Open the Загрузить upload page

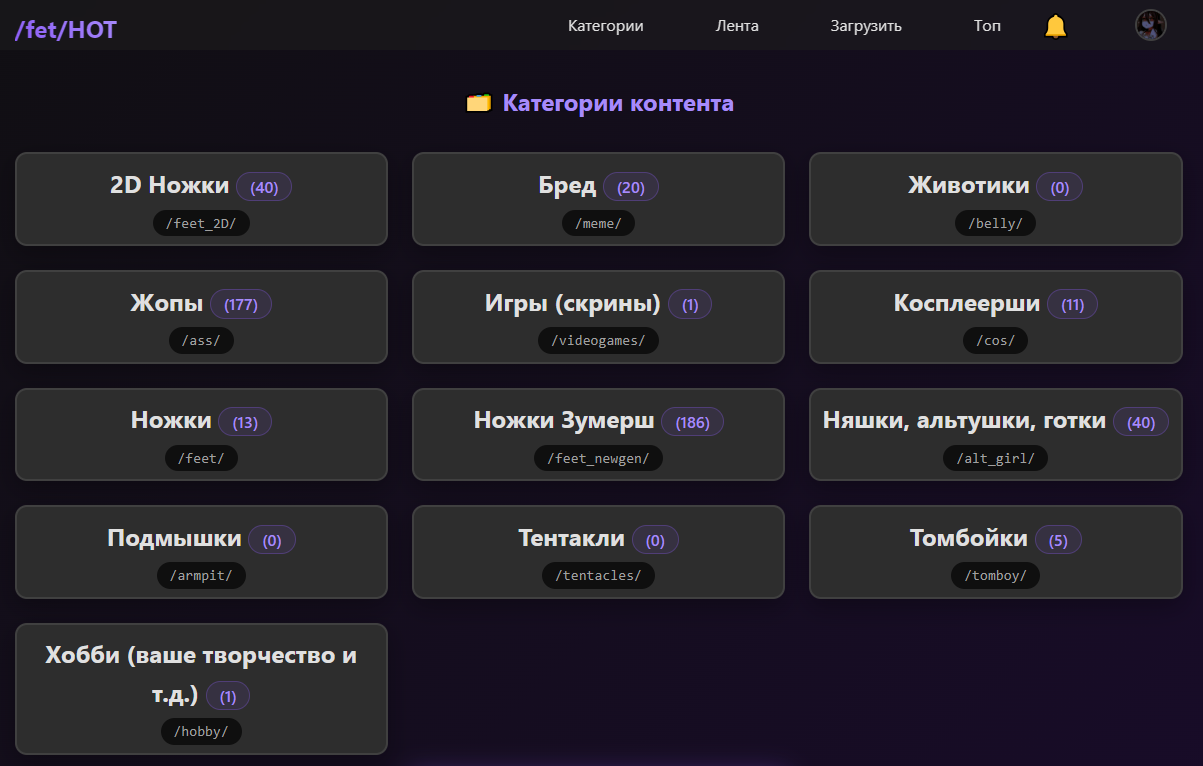tap(865, 26)
